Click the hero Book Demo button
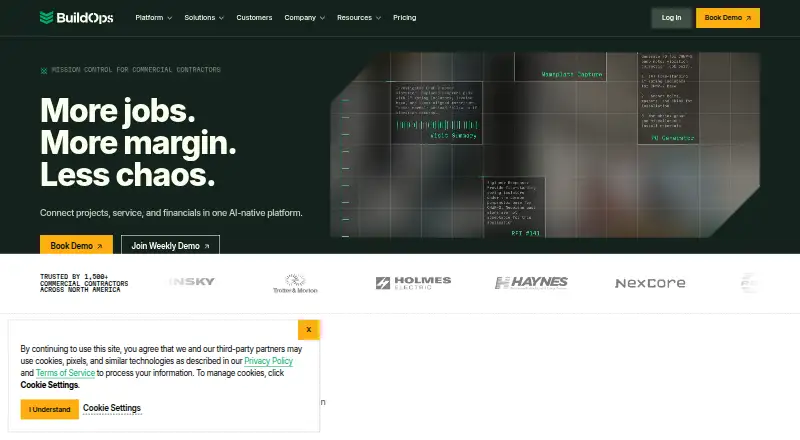This screenshot has height=440, width=800. click(77, 245)
